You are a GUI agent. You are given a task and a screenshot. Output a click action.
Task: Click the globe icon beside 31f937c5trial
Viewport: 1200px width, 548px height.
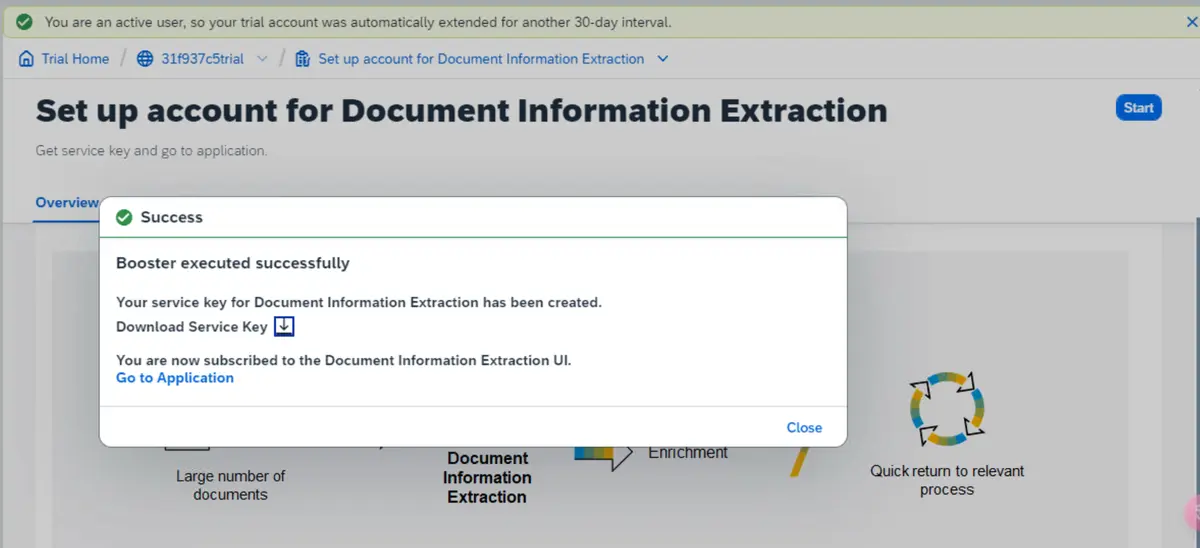pyautogui.click(x=146, y=59)
